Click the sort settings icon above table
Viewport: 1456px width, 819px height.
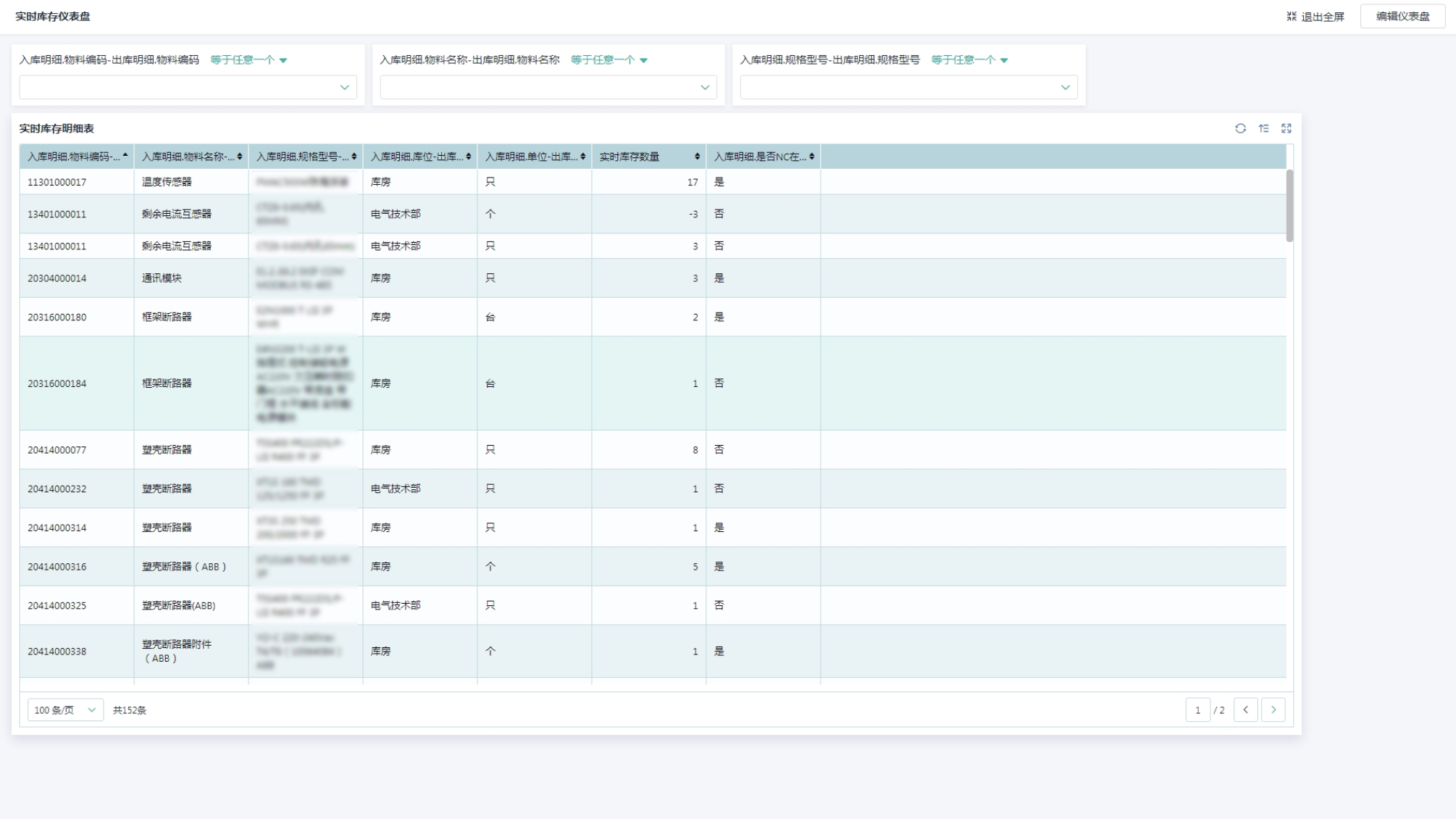click(1263, 128)
